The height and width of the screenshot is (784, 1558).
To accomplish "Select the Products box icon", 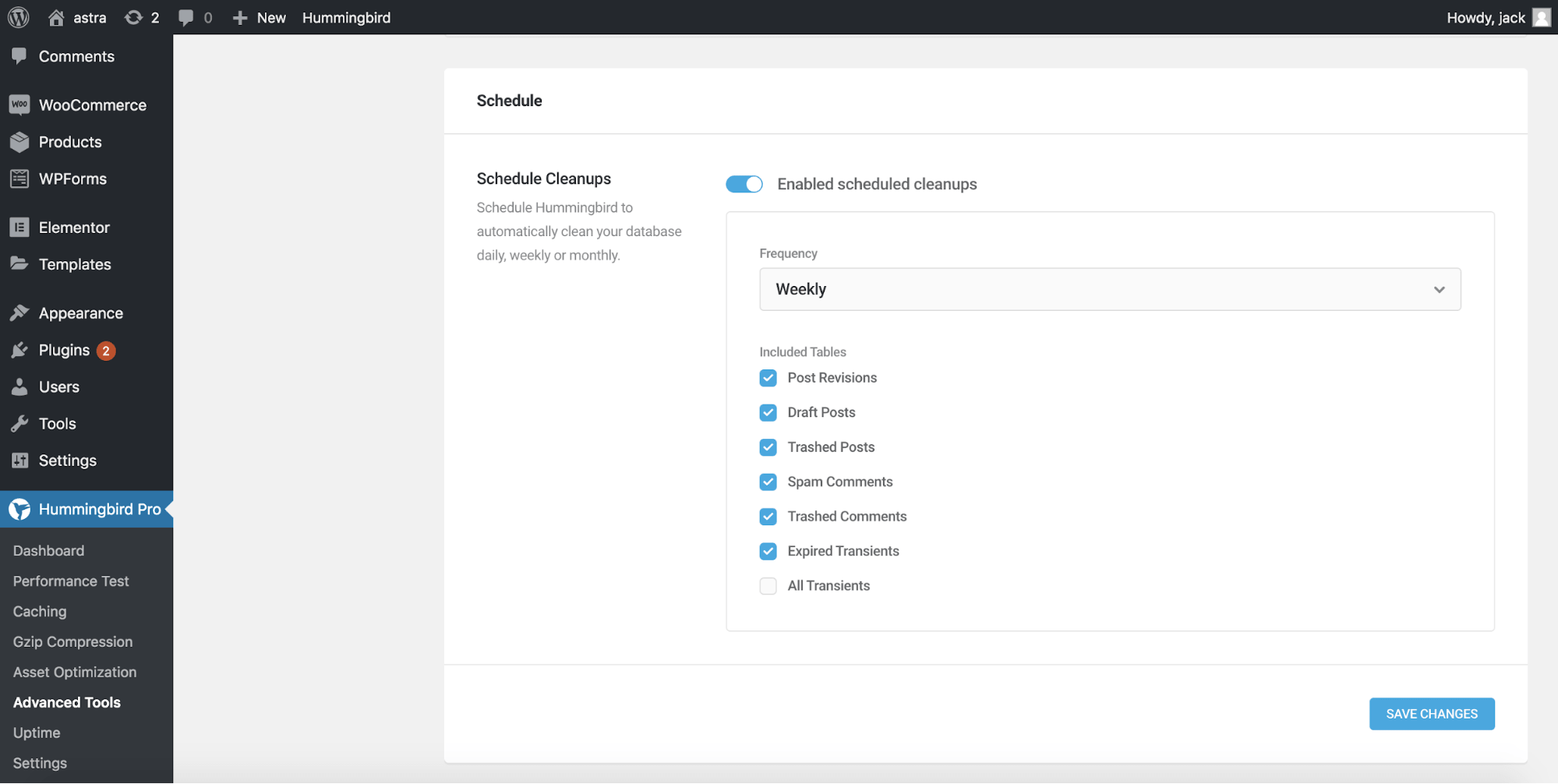I will [x=19, y=142].
